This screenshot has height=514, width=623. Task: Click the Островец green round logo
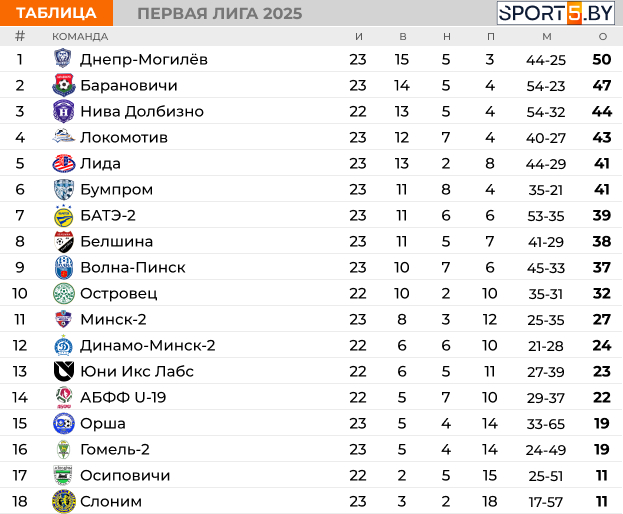64,293
